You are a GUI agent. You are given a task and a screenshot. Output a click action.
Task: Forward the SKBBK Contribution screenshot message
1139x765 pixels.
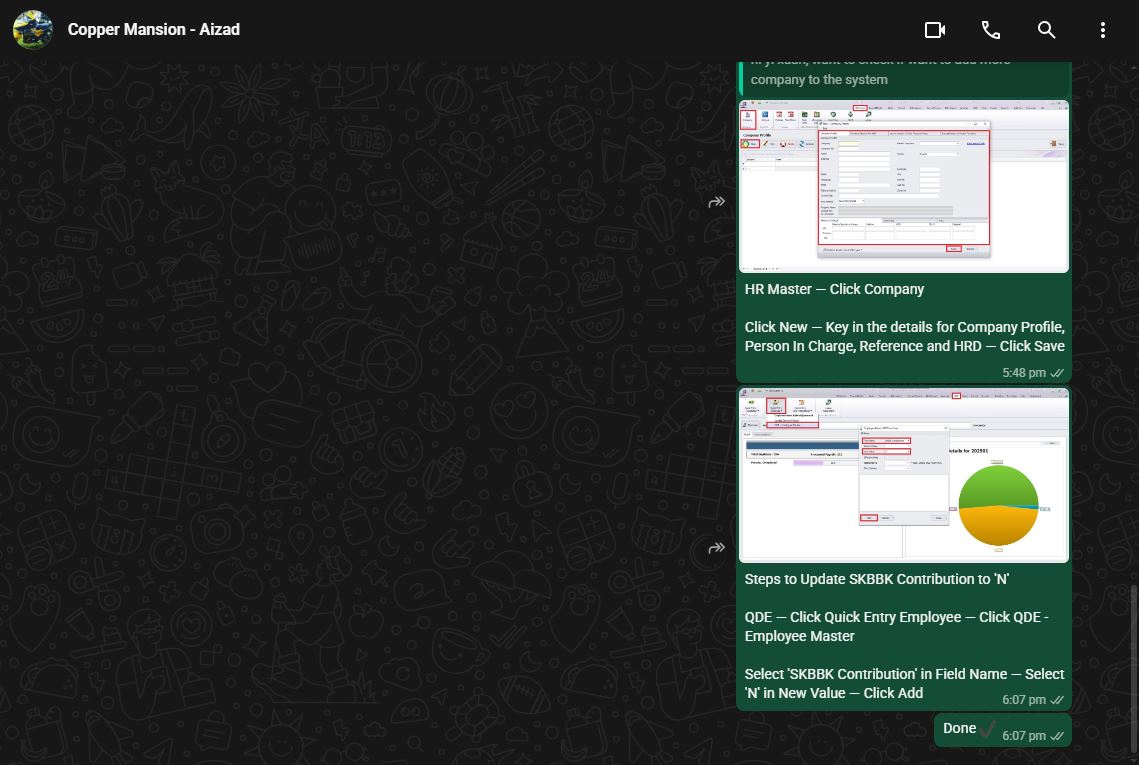coord(716,548)
